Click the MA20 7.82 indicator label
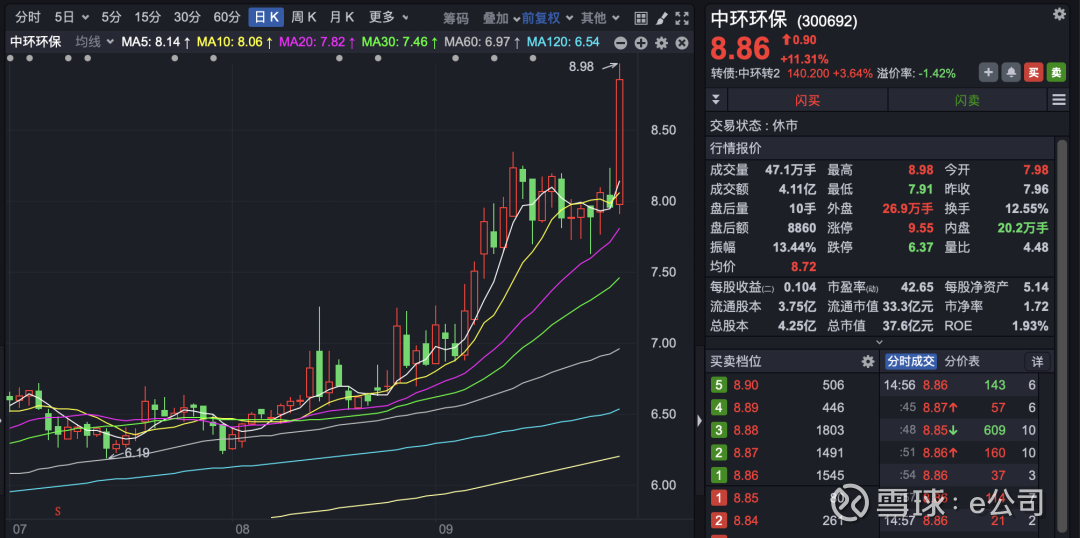The image size is (1080, 538). 316,42
